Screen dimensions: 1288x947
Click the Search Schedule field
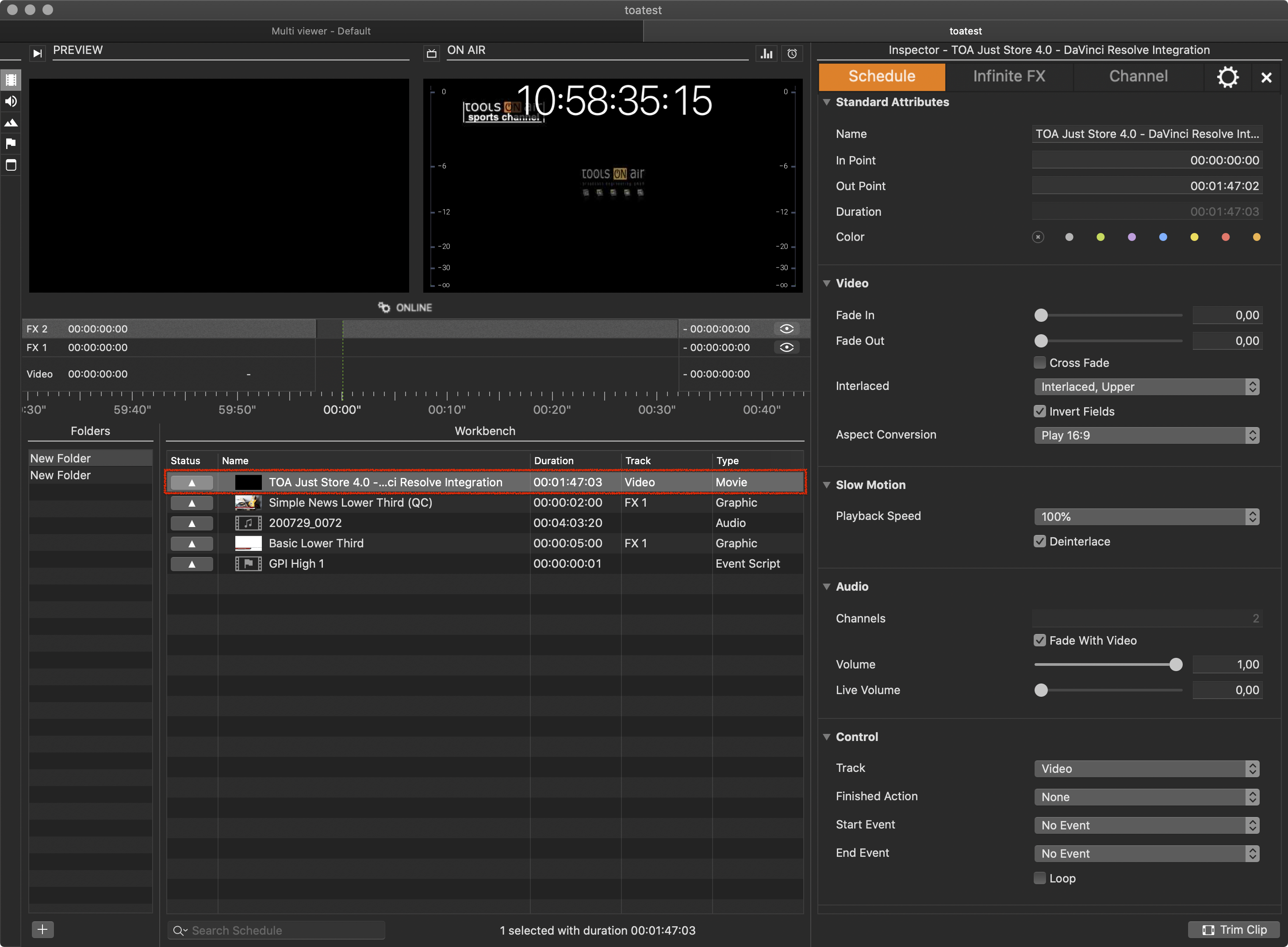click(276, 930)
